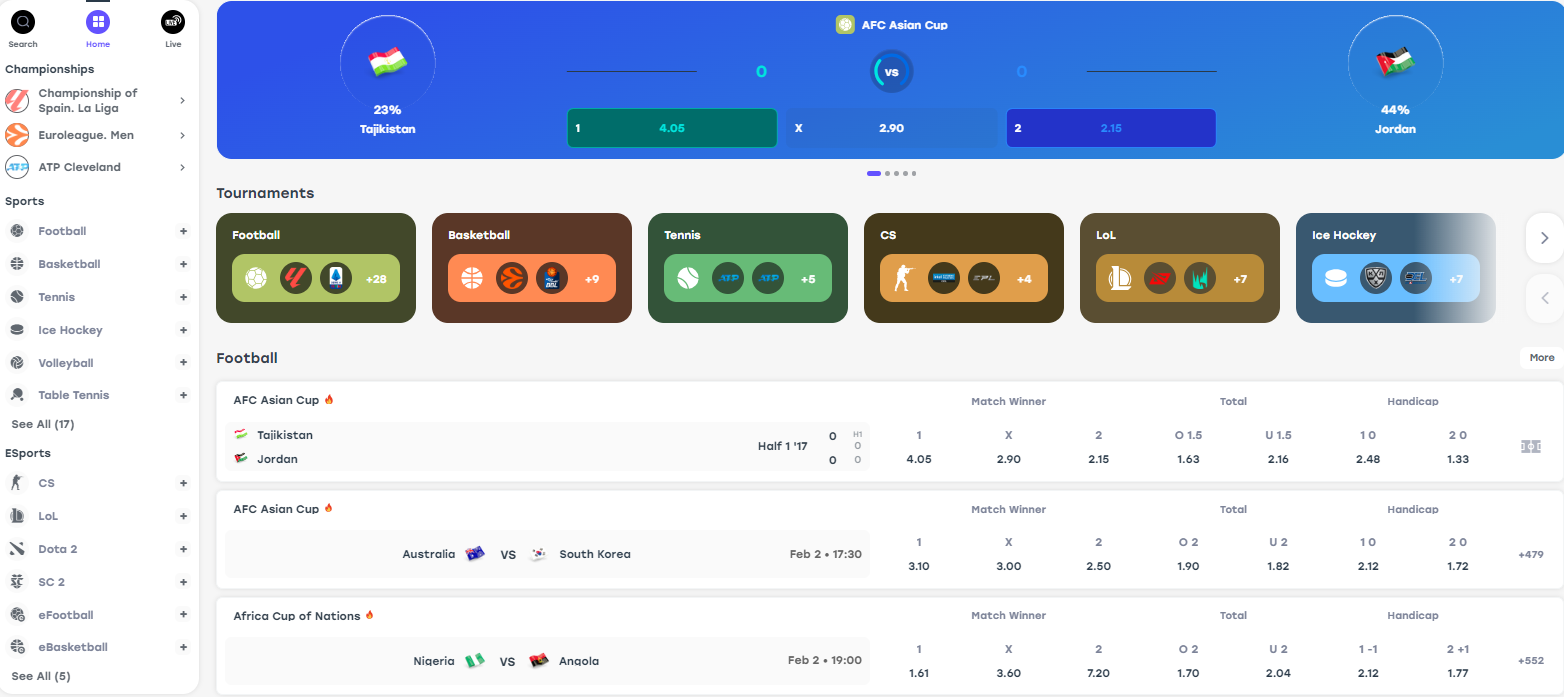Click See All (17) sports link

(x=43, y=424)
